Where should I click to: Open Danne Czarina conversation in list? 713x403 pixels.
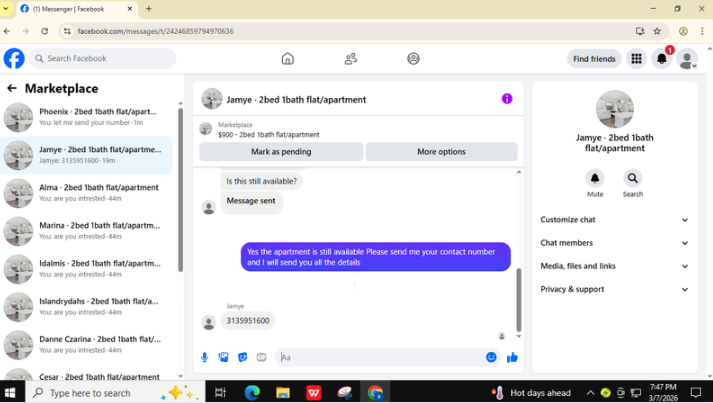tap(86, 344)
